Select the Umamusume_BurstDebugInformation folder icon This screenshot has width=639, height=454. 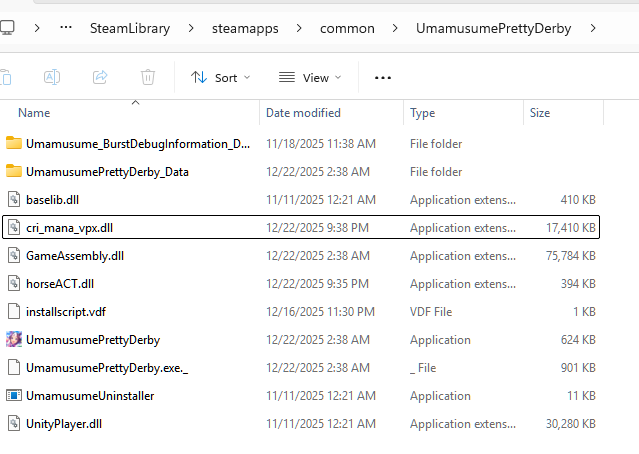coord(14,143)
